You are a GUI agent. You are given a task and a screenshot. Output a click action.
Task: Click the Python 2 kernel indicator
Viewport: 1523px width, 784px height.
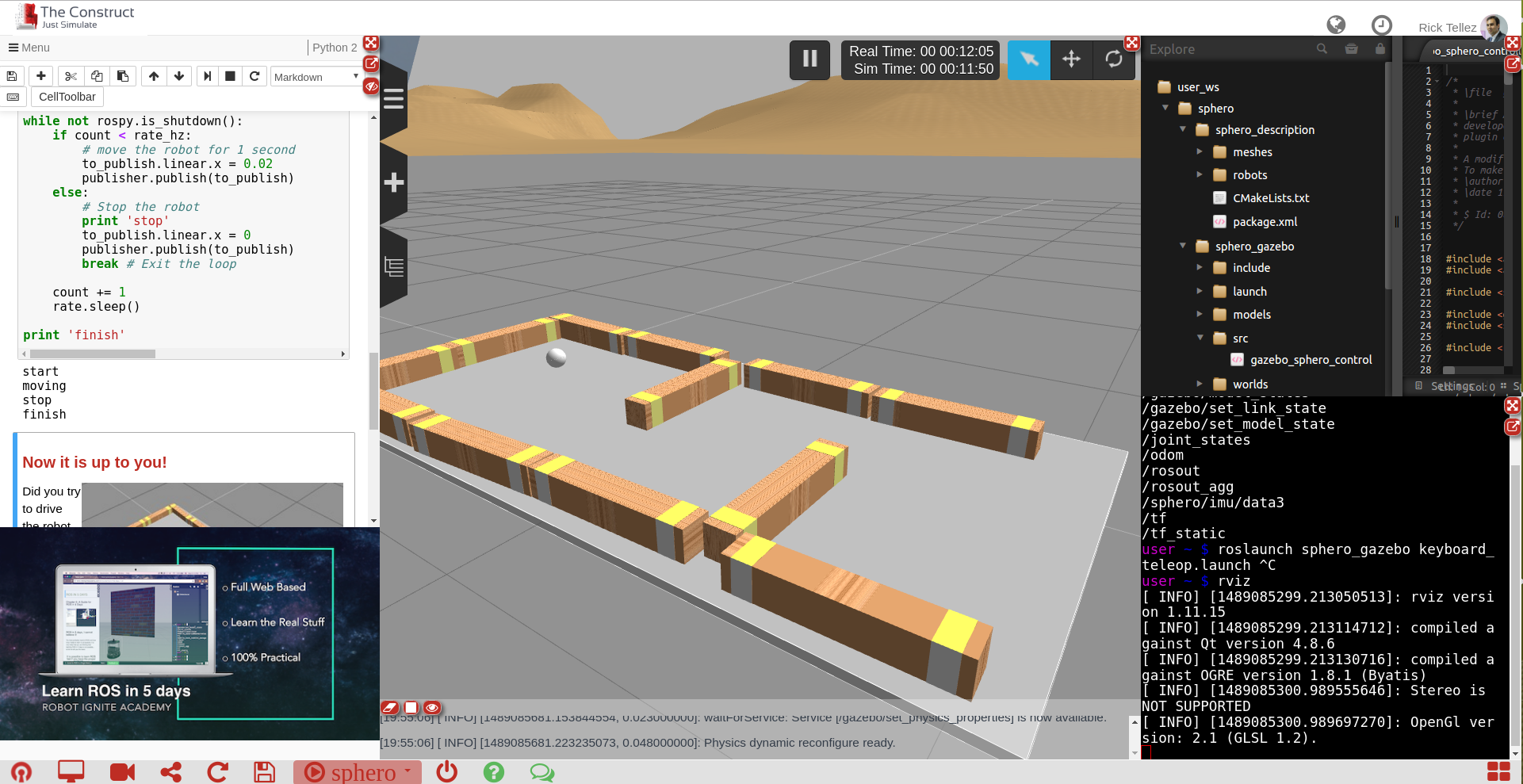(x=335, y=48)
